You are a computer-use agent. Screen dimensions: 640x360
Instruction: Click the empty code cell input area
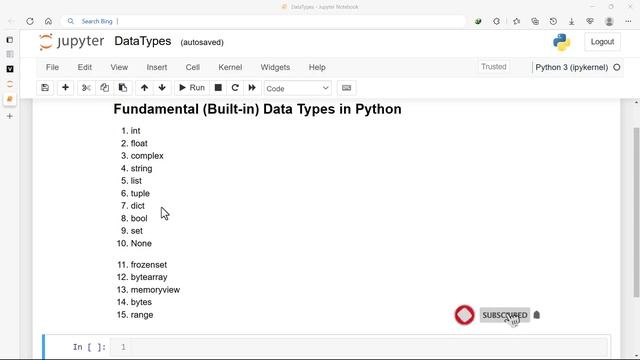point(360,347)
